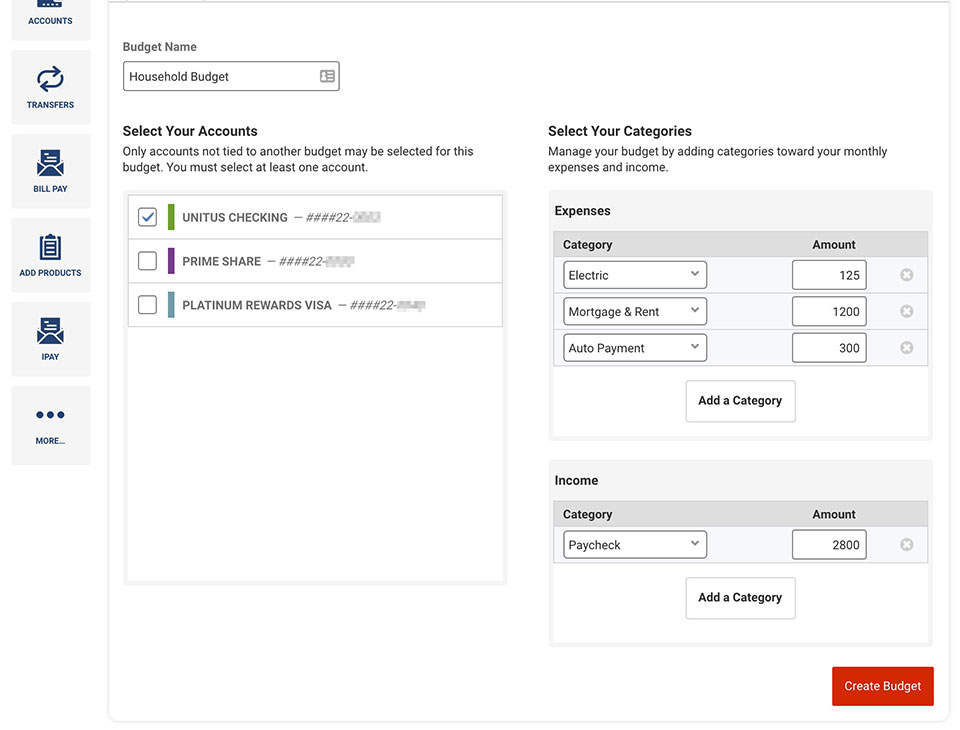Click the green Unitus Checking color bar

point(171,217)
